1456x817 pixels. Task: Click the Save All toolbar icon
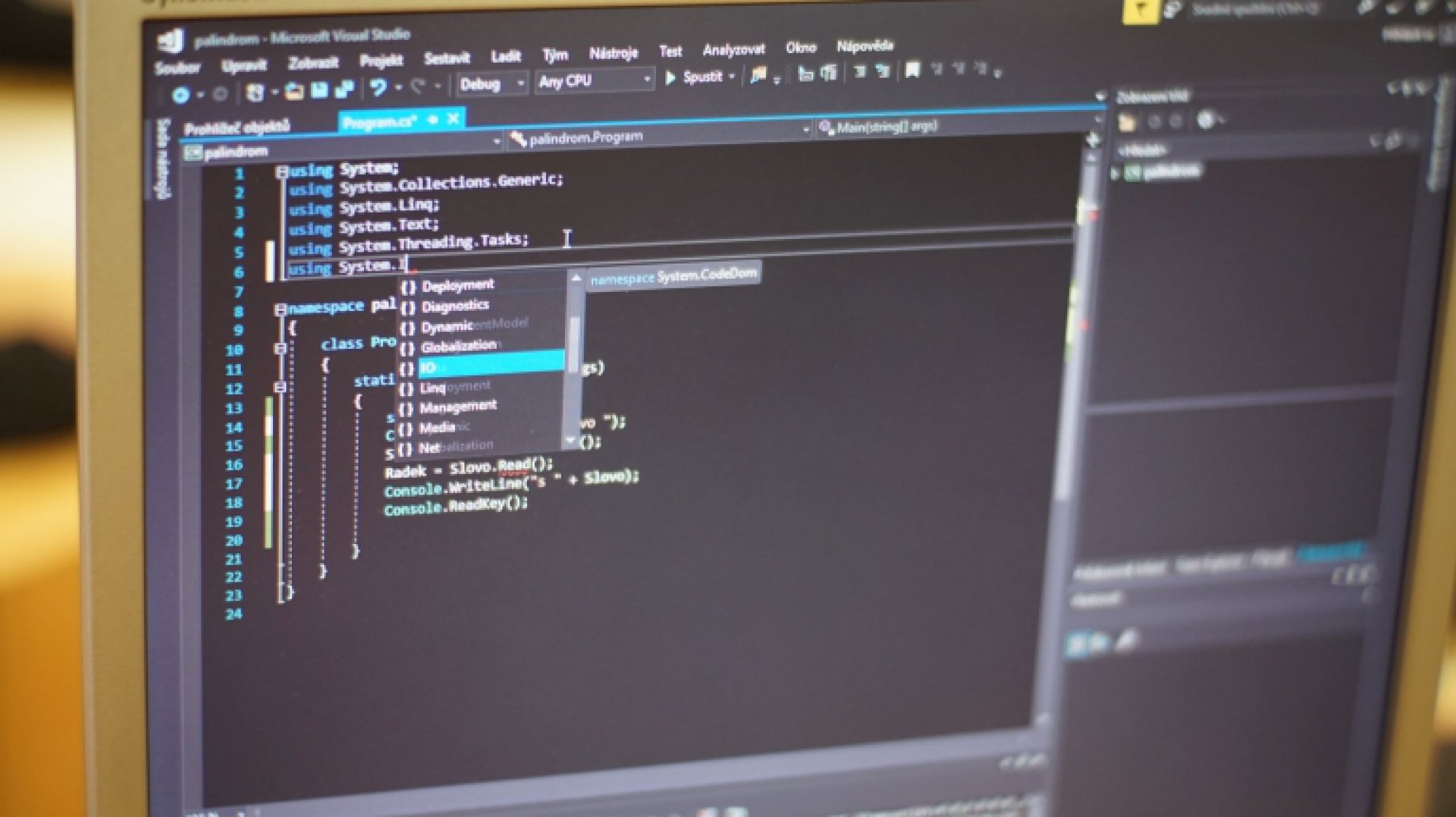[x=344, y=90]
